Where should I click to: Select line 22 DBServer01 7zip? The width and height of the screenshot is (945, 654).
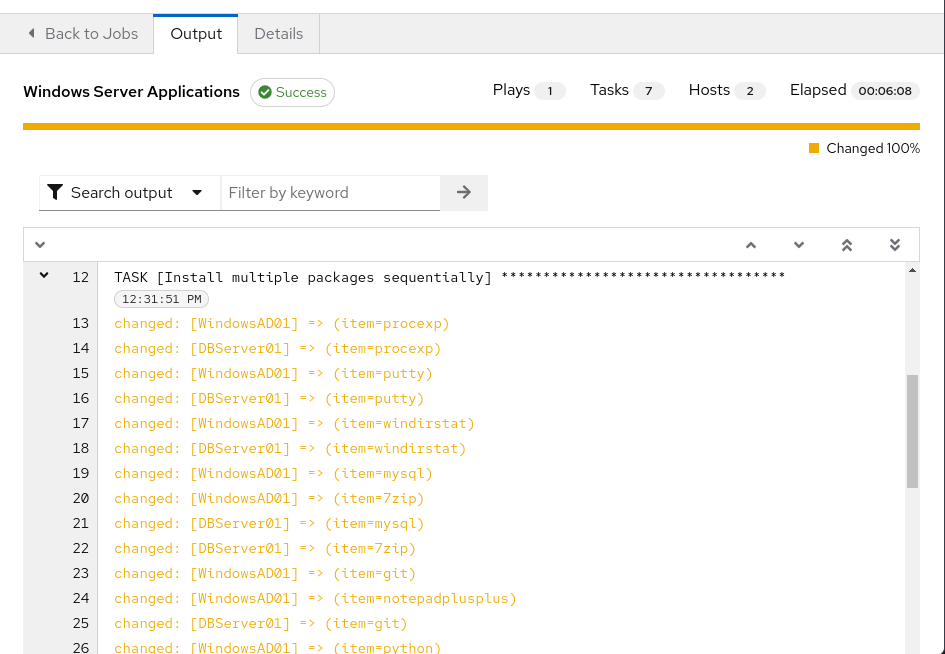click(x=265, y=549)
